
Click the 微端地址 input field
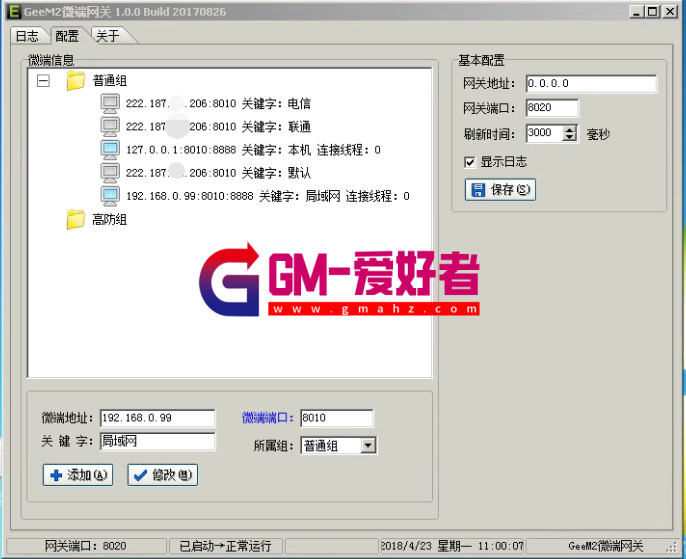158,418
